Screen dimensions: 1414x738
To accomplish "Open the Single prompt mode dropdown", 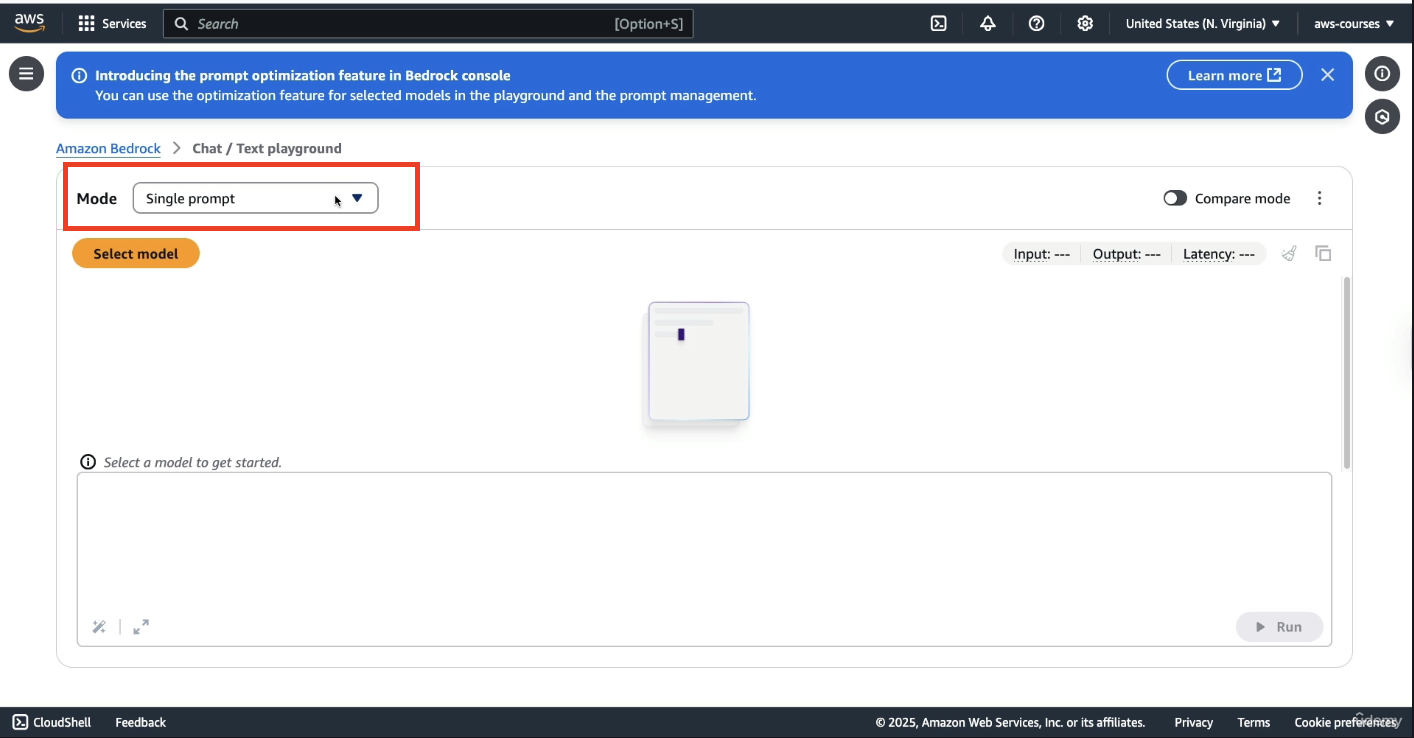I will (255, 198).
